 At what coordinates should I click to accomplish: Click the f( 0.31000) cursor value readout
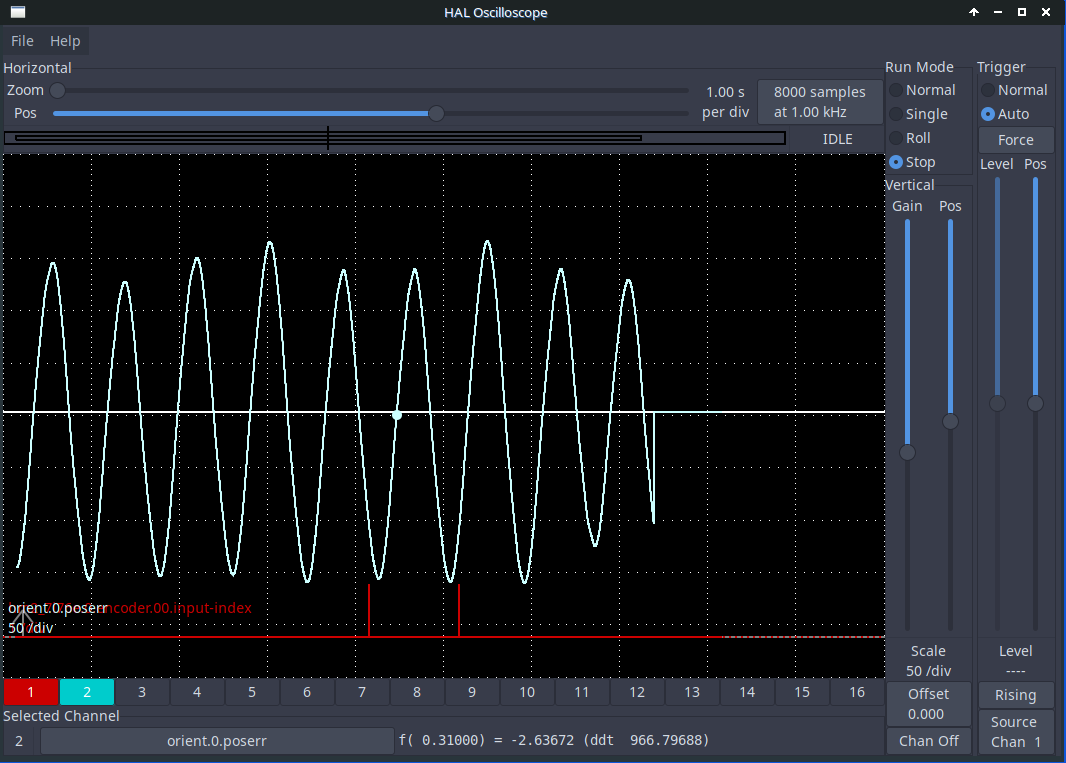tap(554, 740)
